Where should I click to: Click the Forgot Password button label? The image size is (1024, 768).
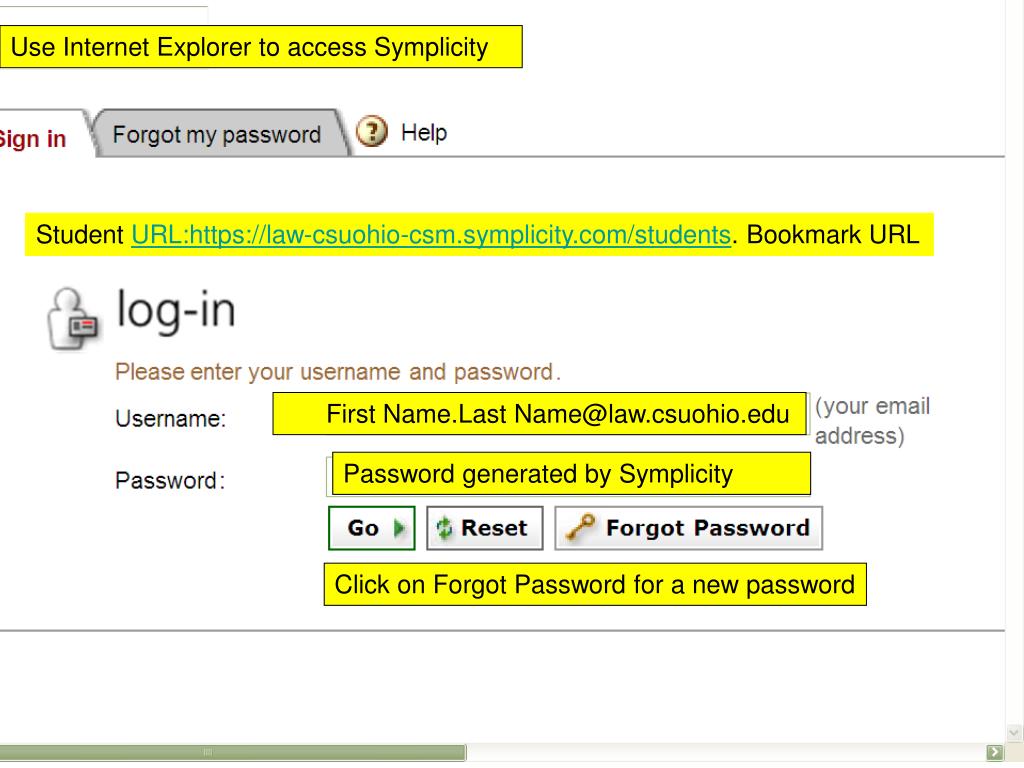pos(708,528)
